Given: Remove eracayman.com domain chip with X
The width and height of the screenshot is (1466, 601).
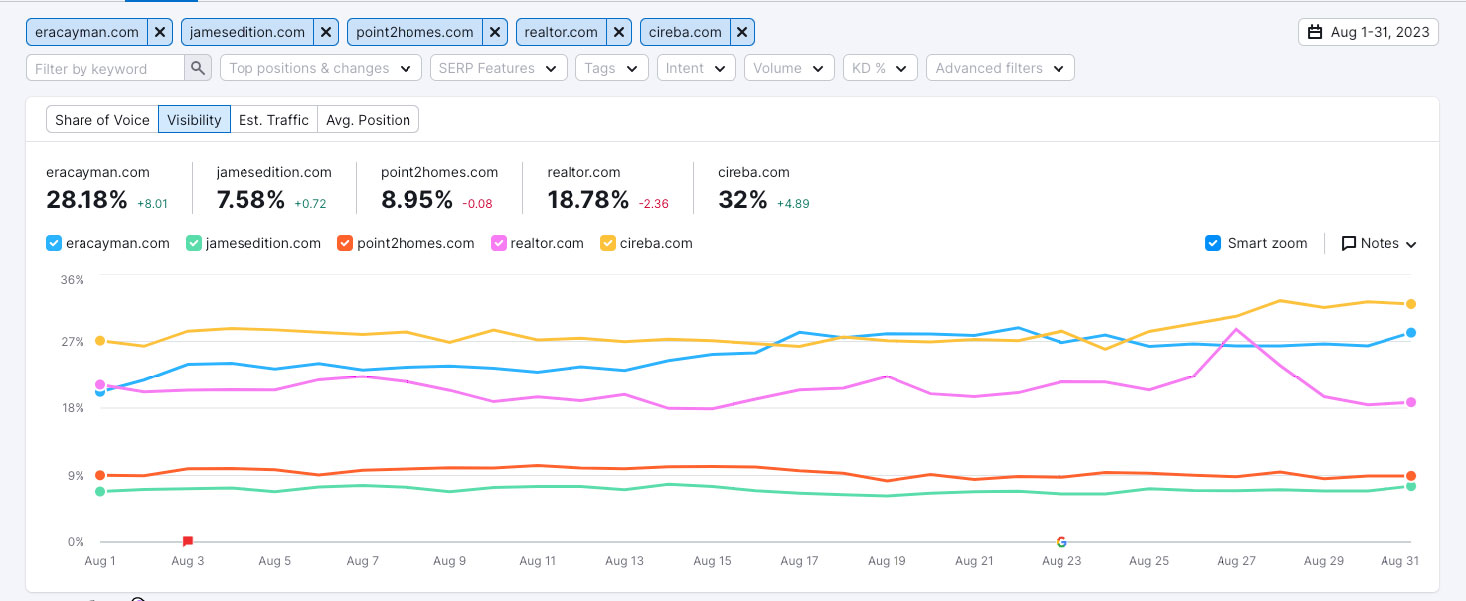Looking at the screenshot, I should [x=160, y=32].
